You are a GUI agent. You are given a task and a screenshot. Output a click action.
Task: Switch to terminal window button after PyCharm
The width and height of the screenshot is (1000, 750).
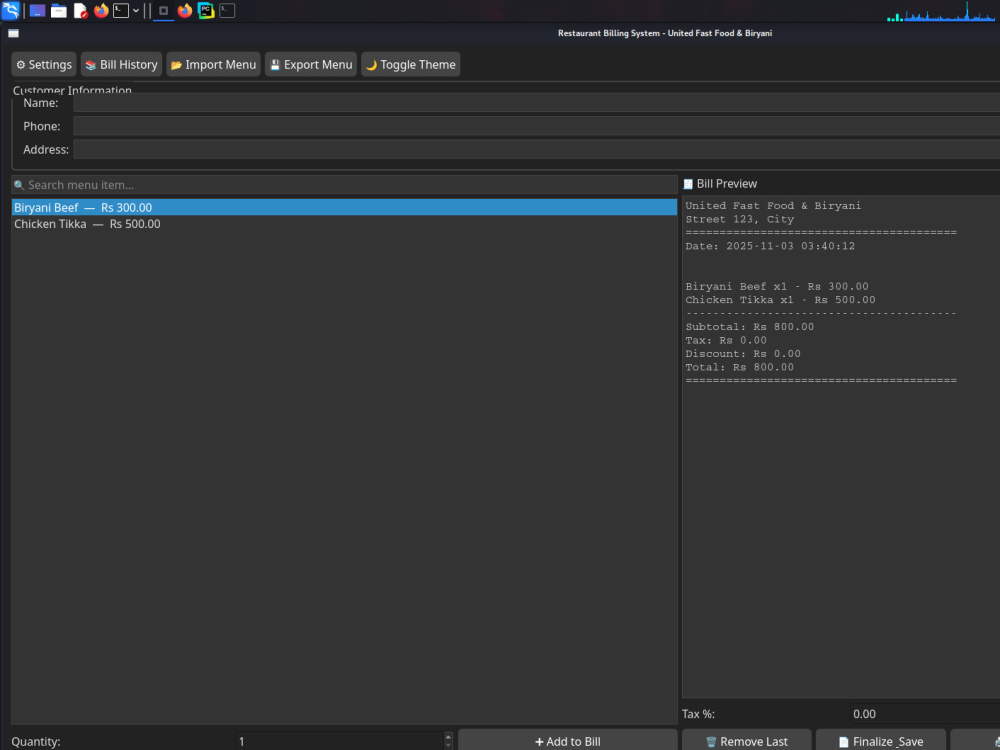coord(227,11)
